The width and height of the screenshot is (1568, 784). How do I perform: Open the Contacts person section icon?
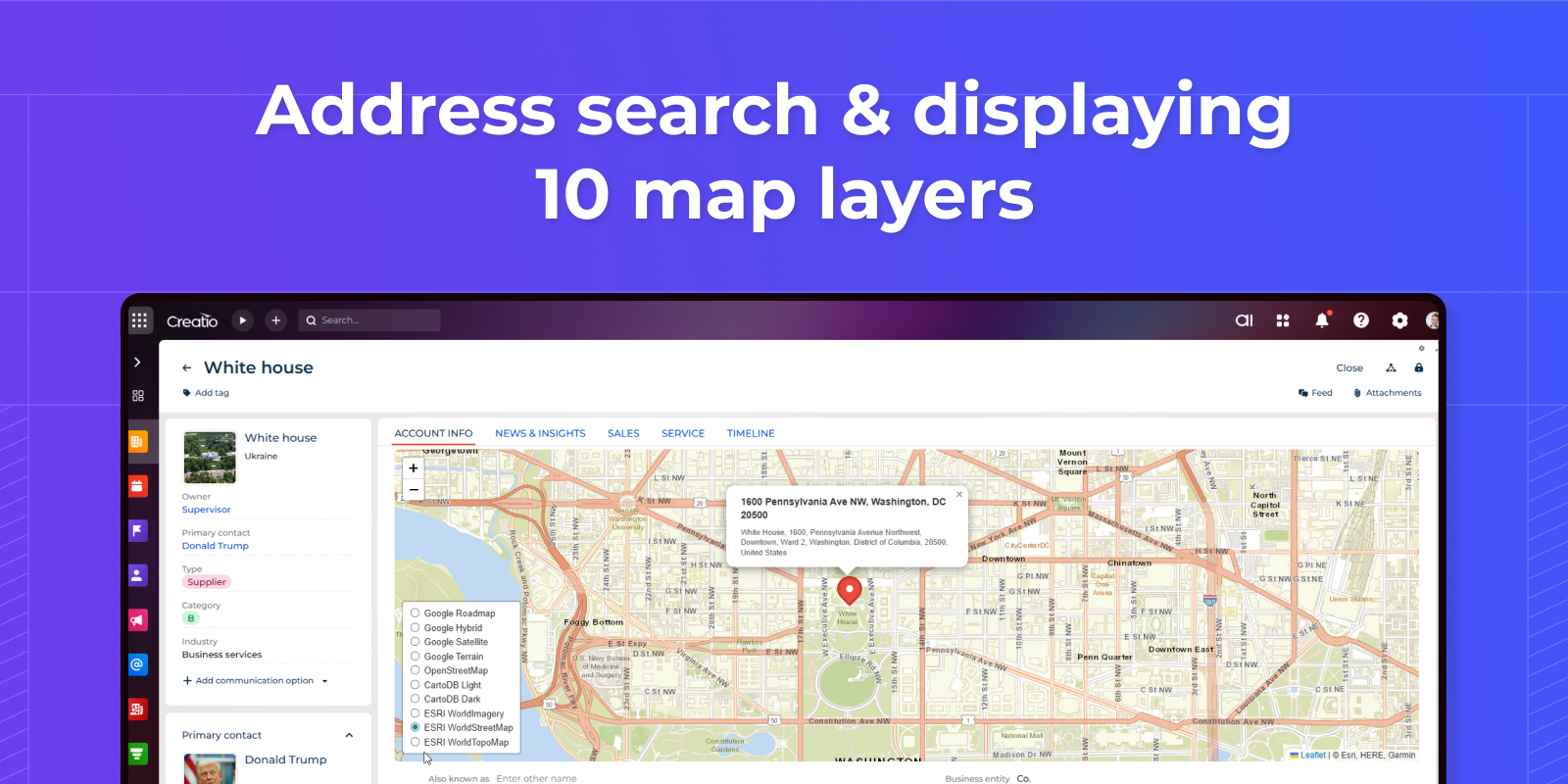[137, 575]
